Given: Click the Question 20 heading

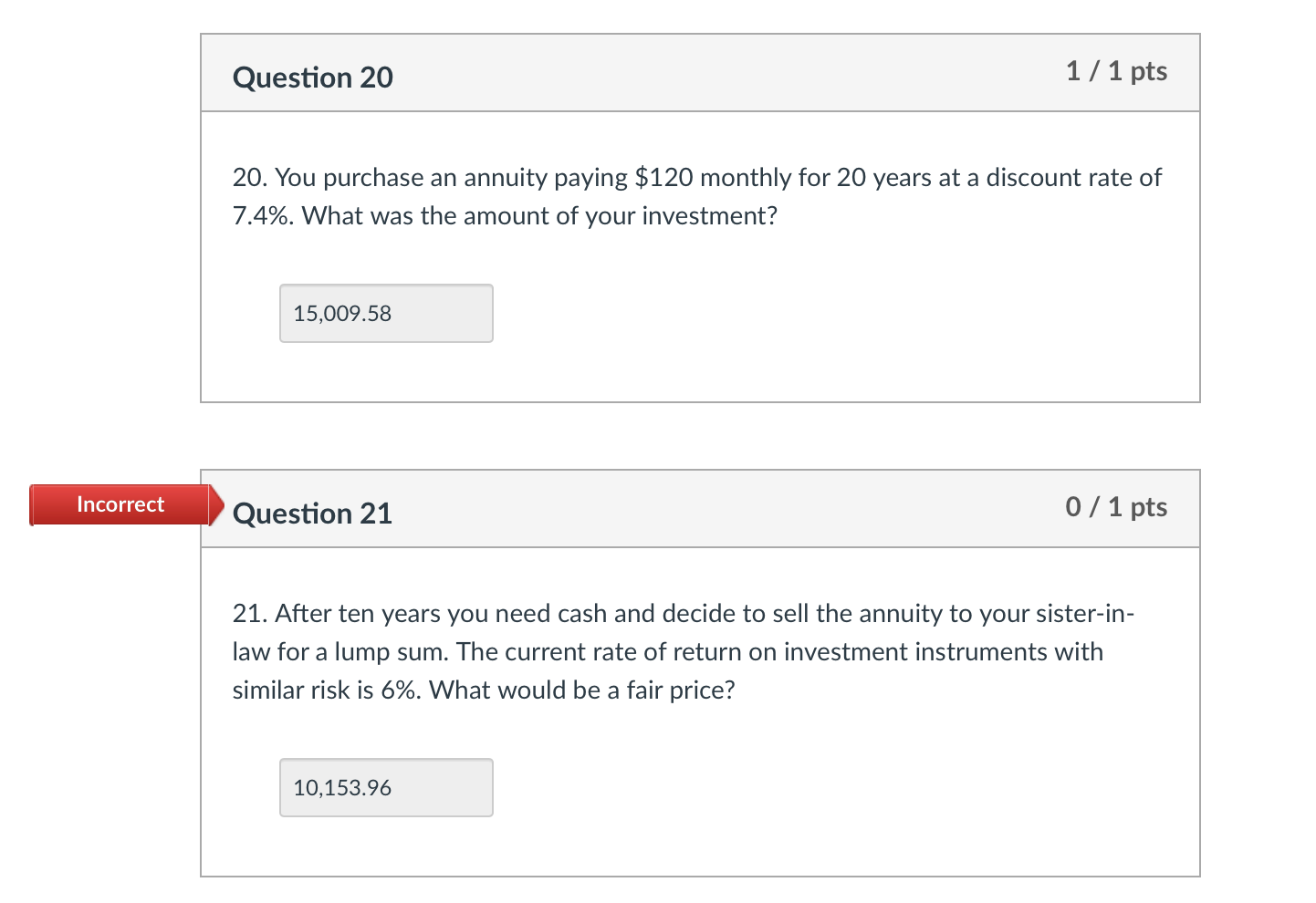Looking at the screenshot, I should pyautogui.click(x=312, y=78).
